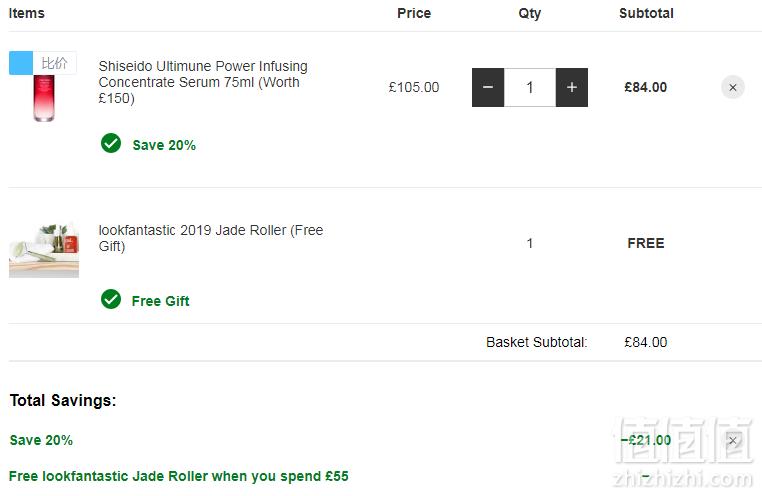
Task: Click green checkmark beside Save 20%
Action: pos(111,143)
